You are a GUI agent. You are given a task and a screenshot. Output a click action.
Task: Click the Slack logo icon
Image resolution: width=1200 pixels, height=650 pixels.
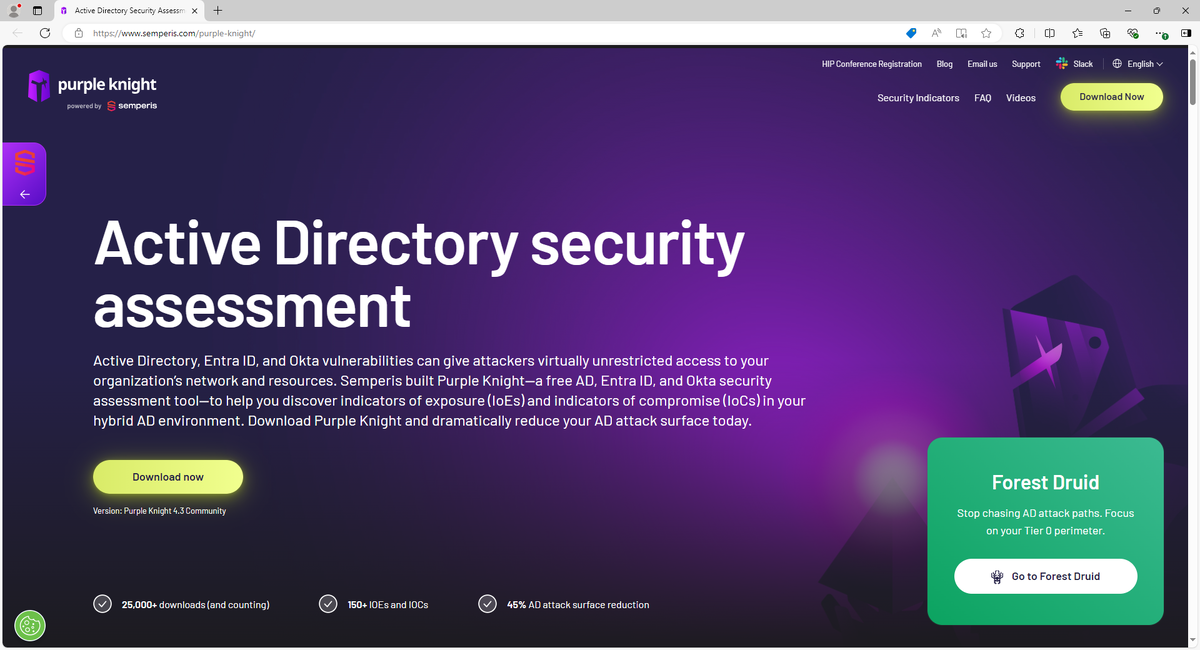pos(1062,64)
